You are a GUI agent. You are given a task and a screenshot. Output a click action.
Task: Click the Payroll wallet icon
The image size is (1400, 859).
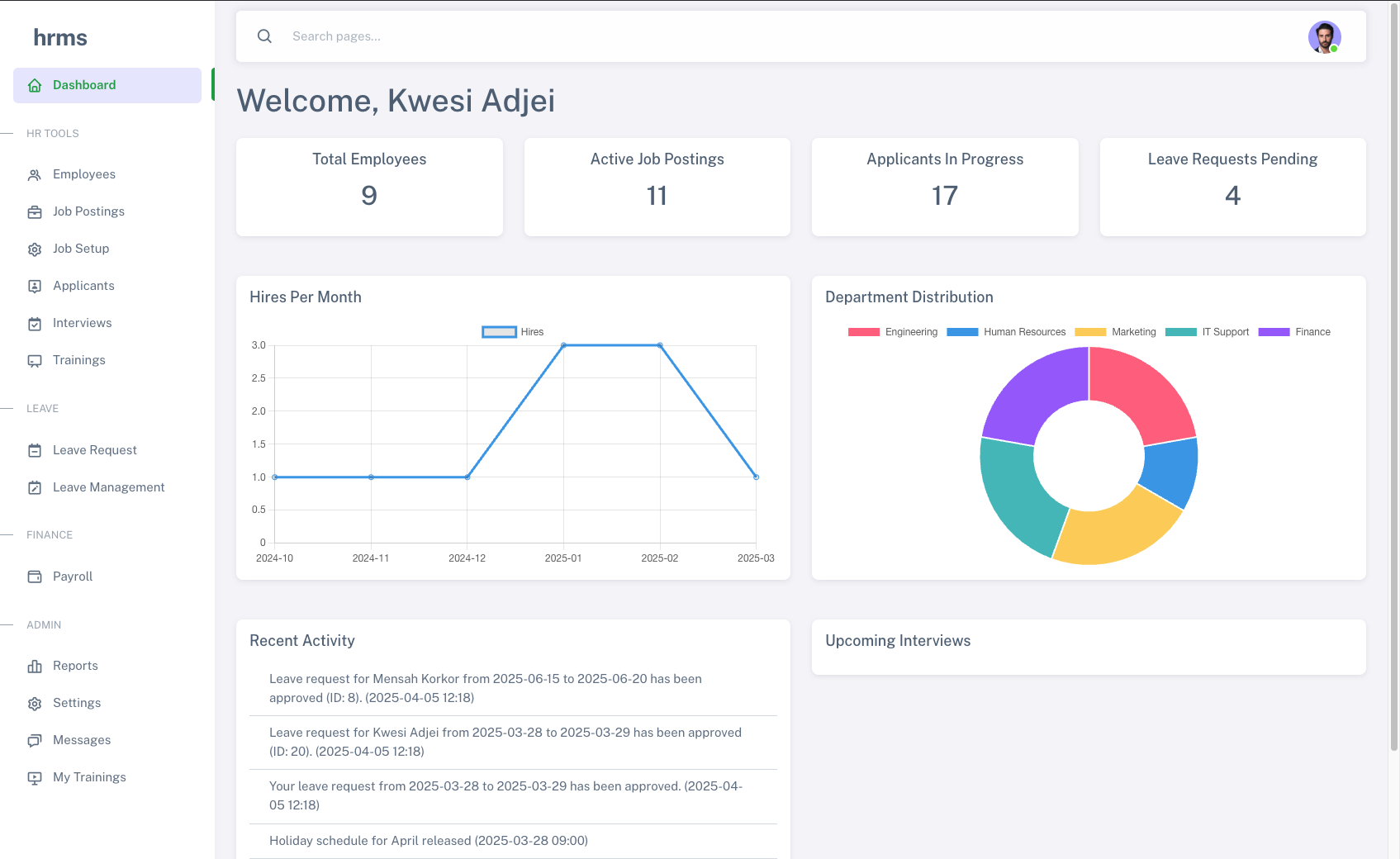(x=35, y=577)
